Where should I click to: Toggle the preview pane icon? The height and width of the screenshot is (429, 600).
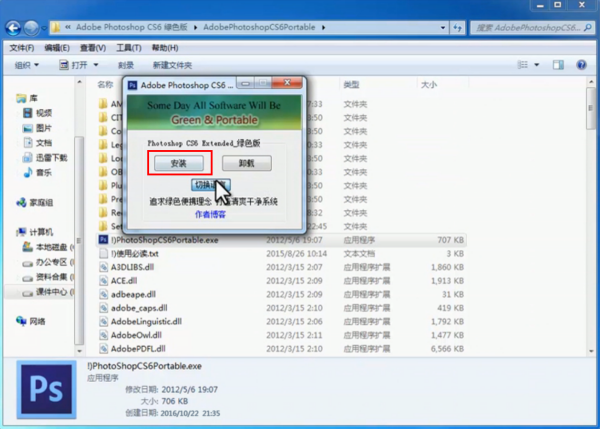click(x=558, y=65)
